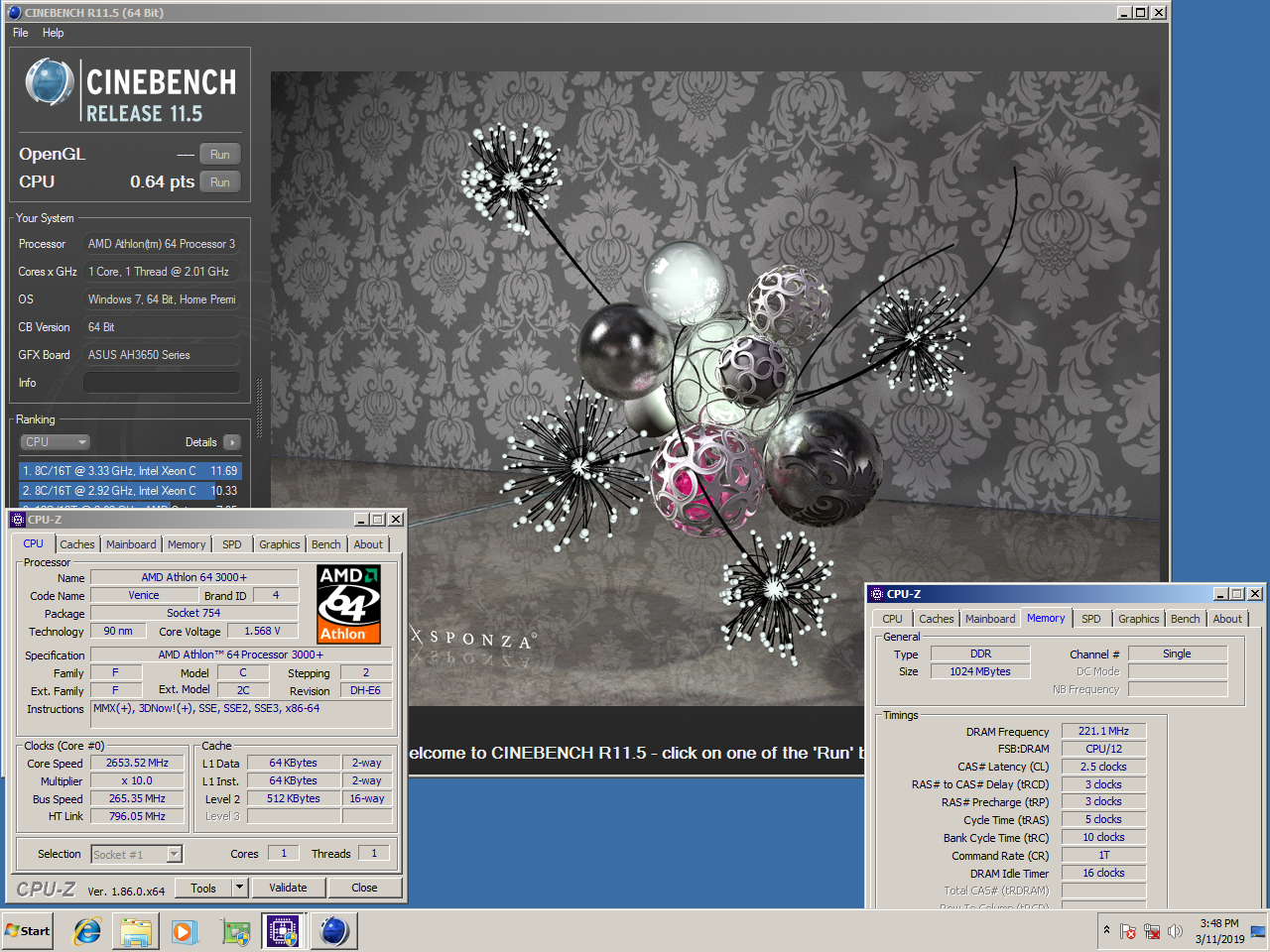Switch to Cinebench via its taskbar icon
Viewport: 1270px width, 952px height.
pyautogui.click(x=334, y=931)
